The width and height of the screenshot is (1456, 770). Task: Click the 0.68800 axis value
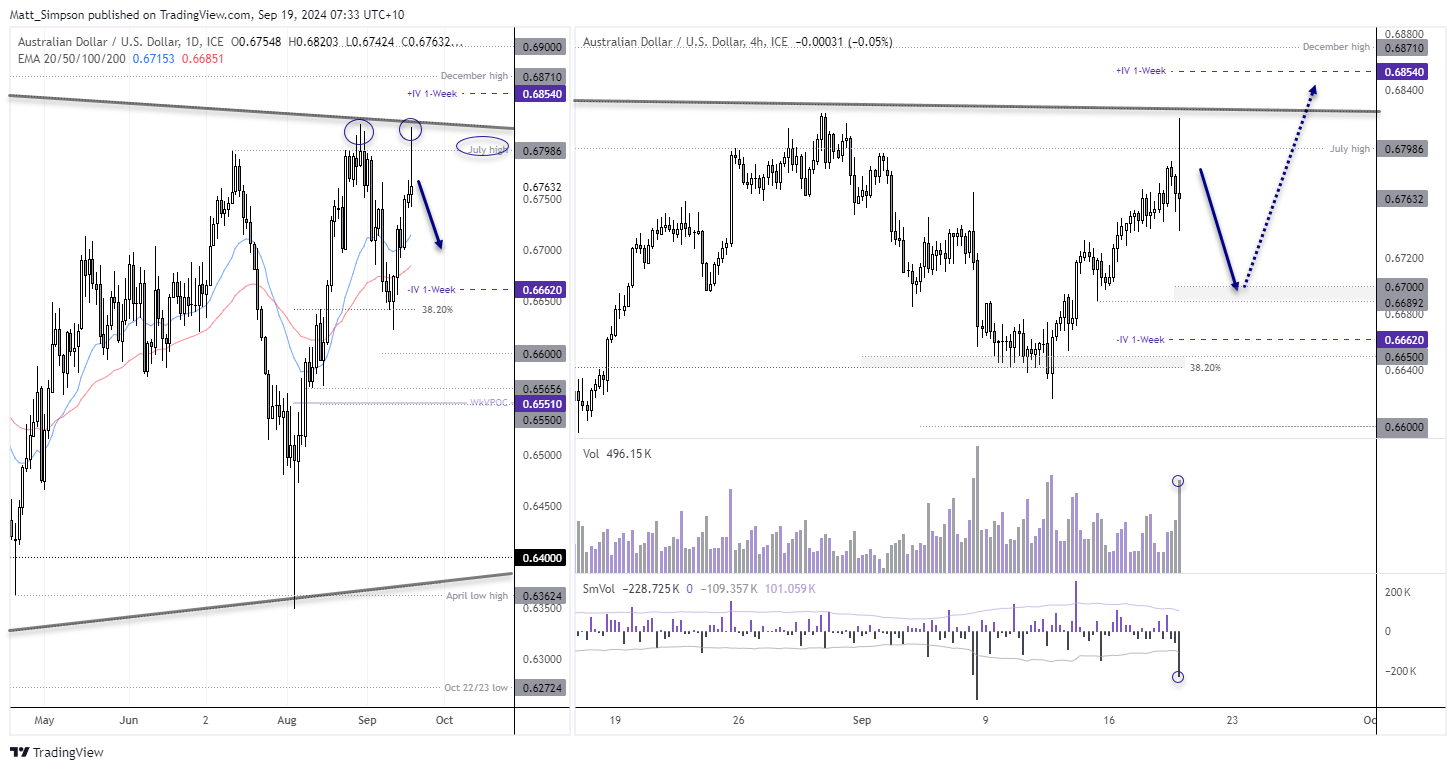(x=1402, y=34)
